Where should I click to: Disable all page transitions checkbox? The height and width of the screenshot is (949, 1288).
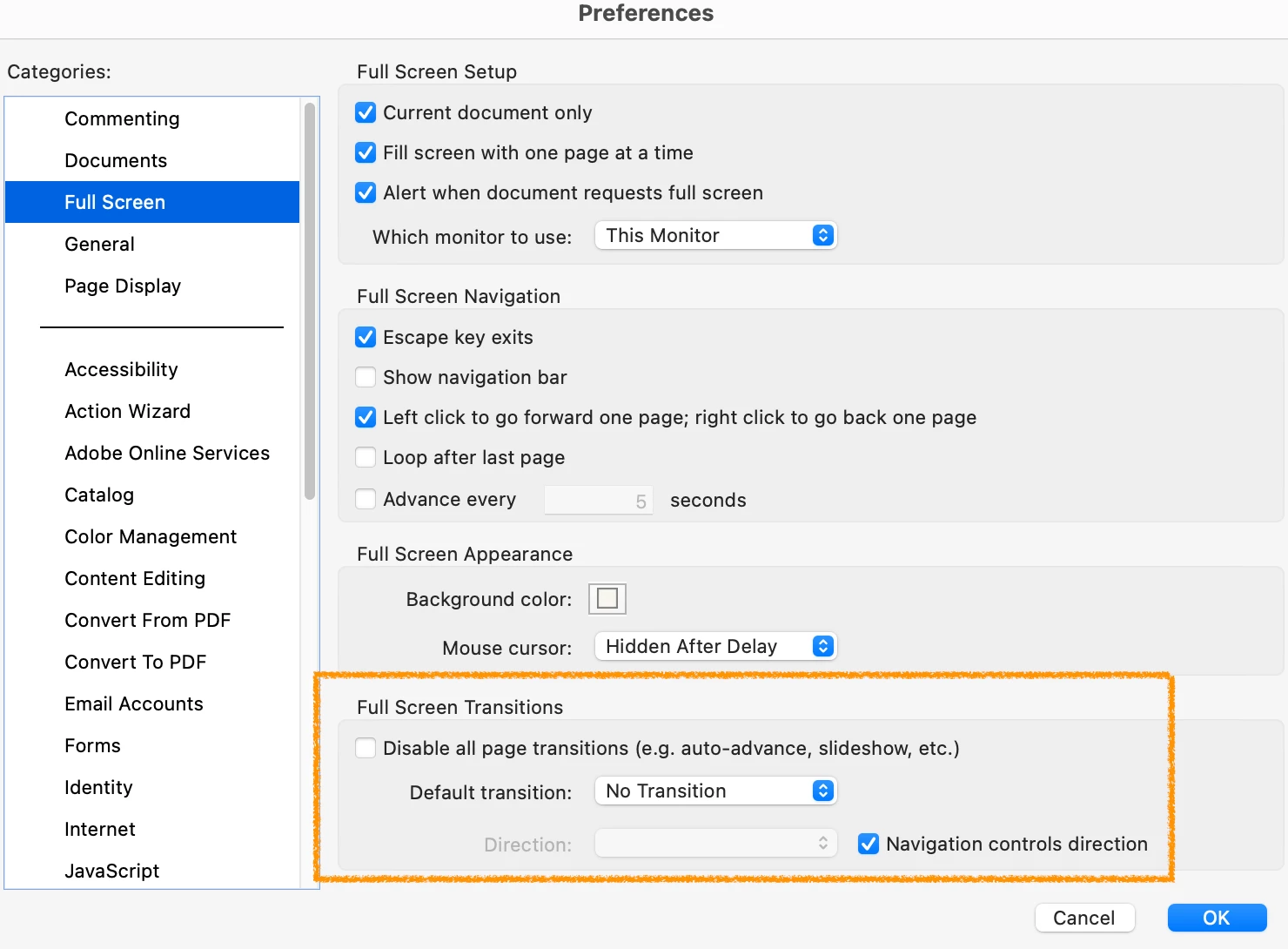(366, 748)
